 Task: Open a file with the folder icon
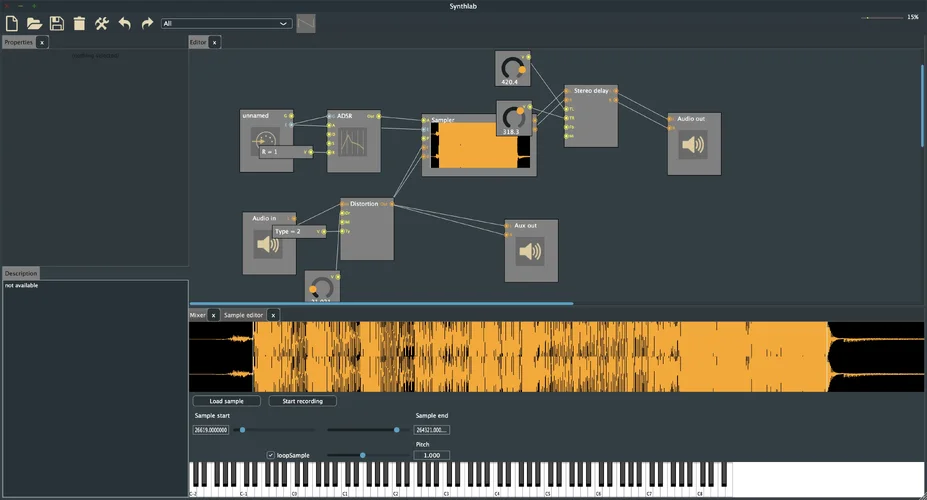(x=34, y=24)
